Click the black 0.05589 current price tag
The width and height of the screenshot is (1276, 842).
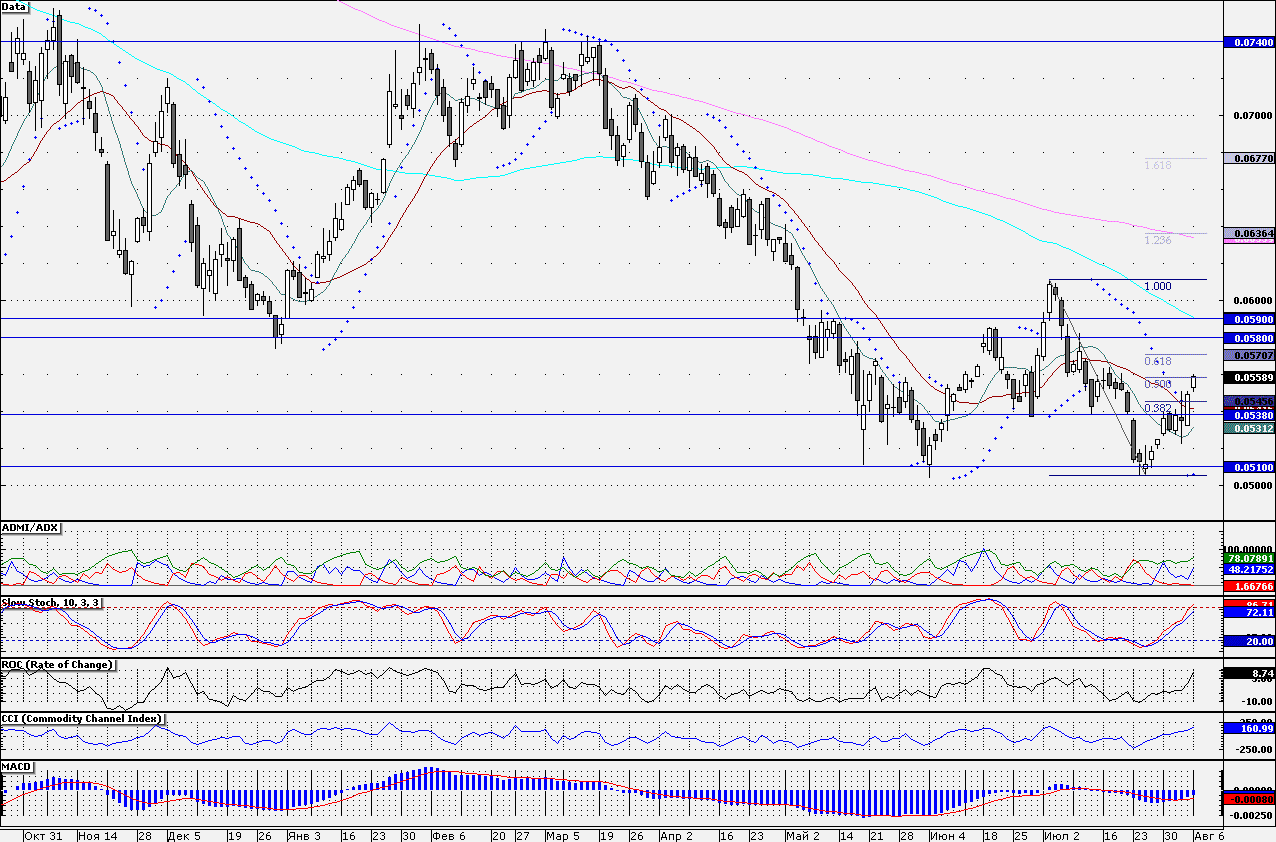pyautogui.click(x=1249, y=377)
